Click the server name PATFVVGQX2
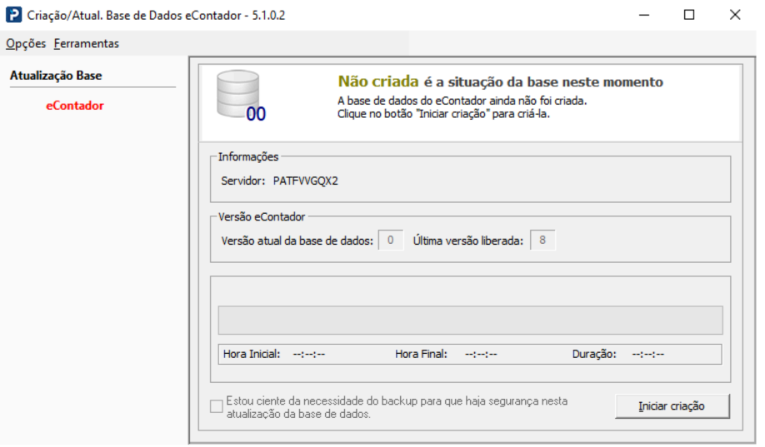The image size is (765, 447). point(305,181)
